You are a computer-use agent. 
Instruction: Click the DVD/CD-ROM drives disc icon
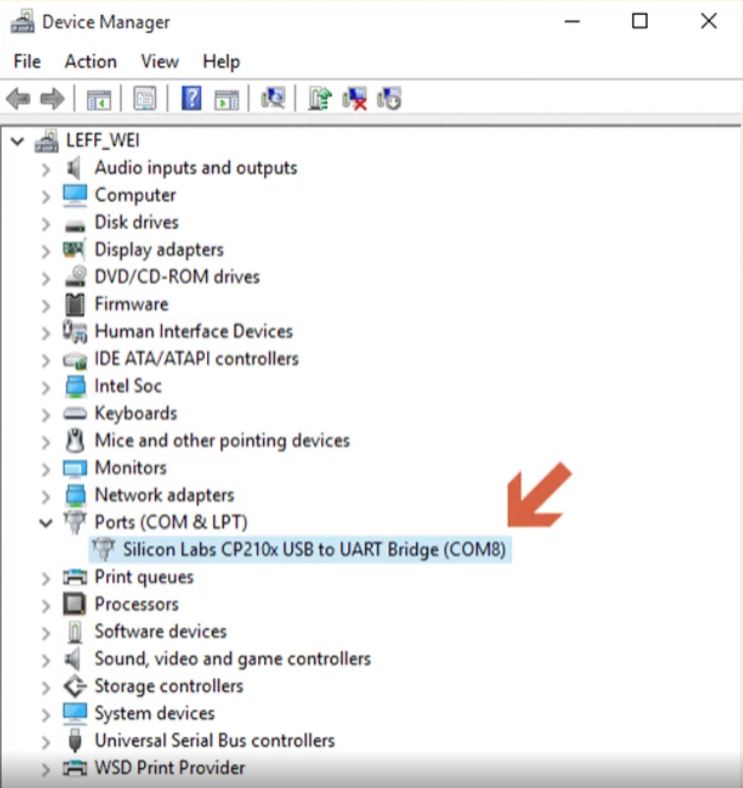(75, 276)
